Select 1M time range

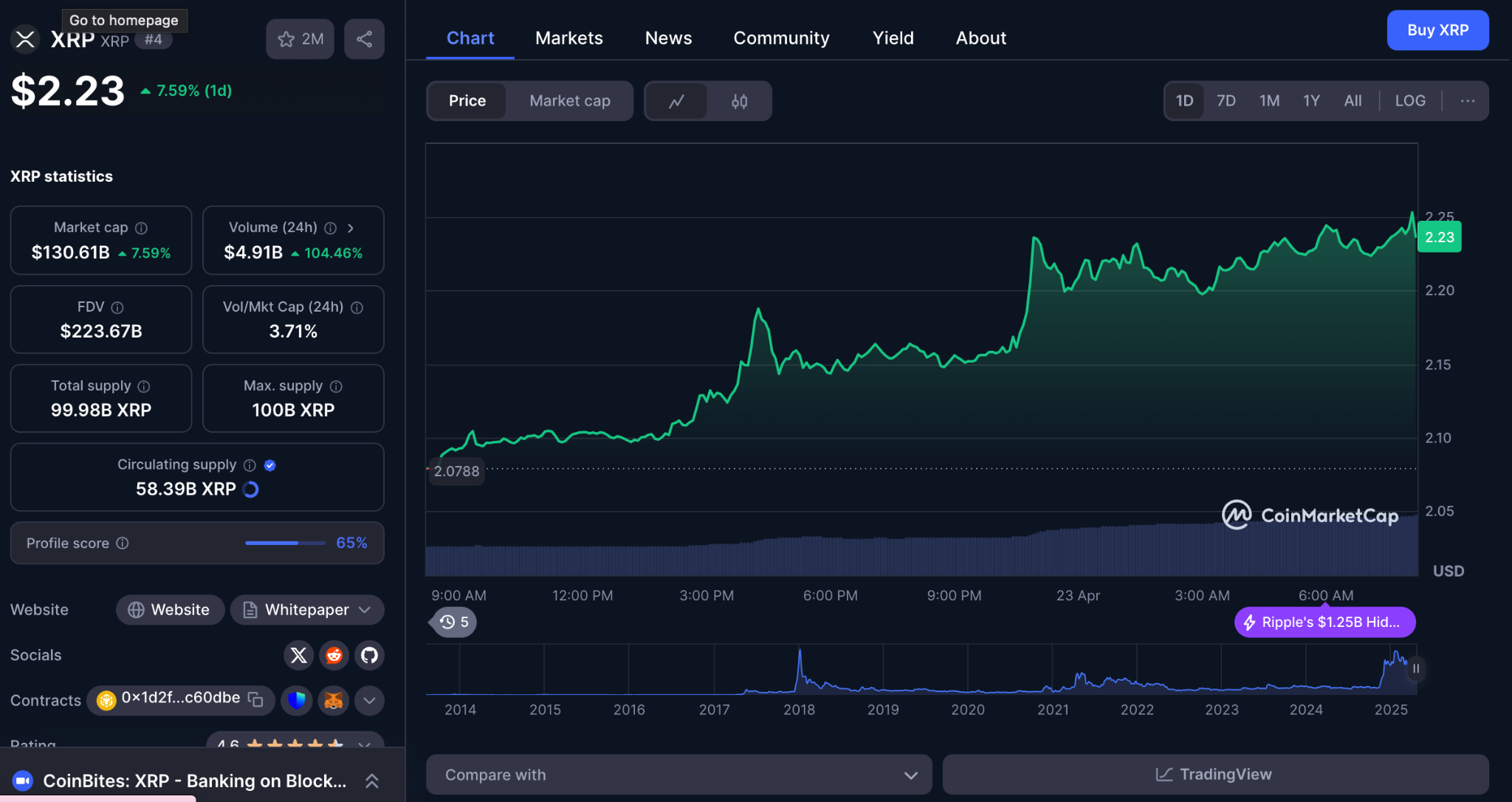[x=1269, y=101]
